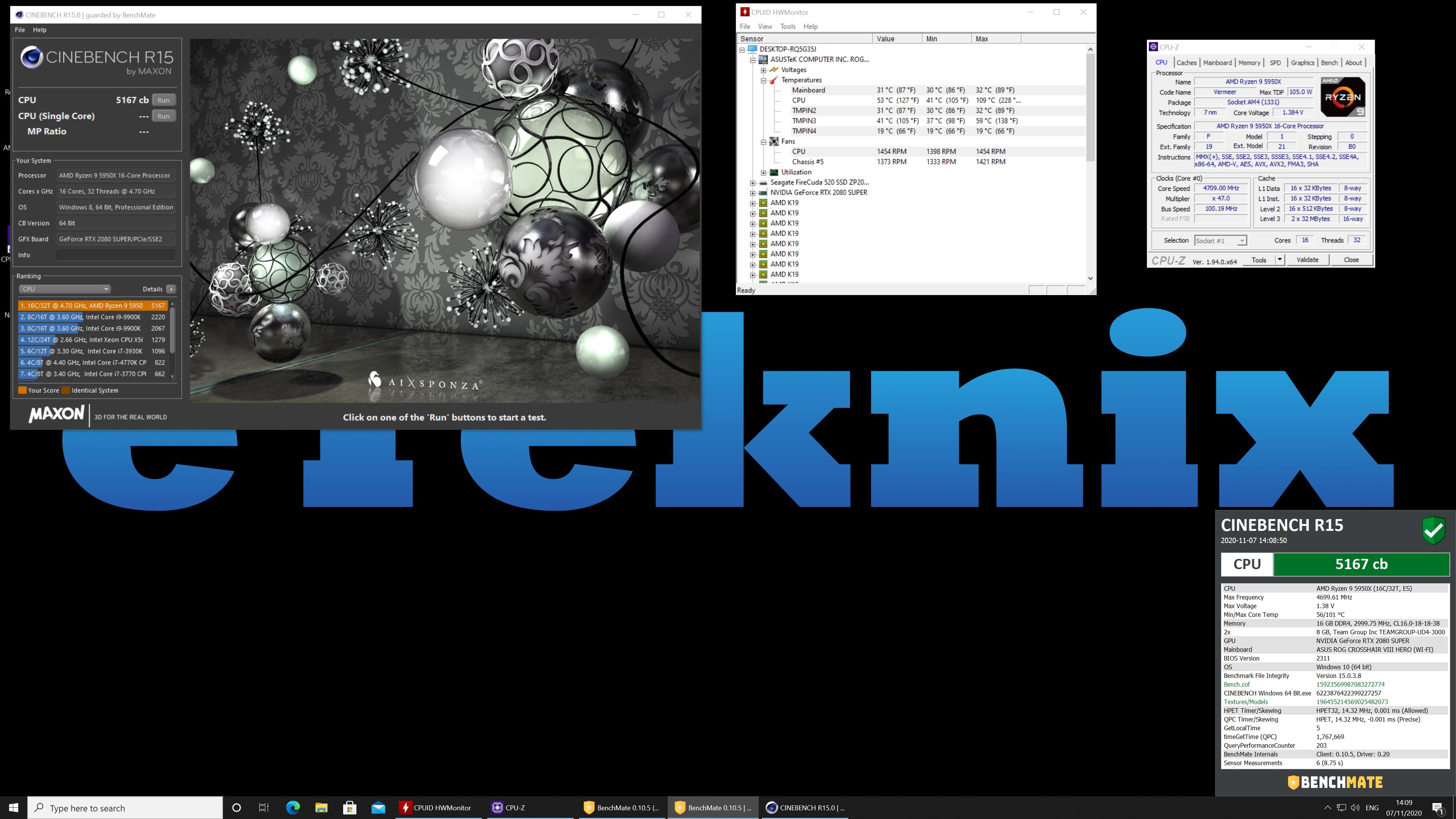Image resolution: width=1456 pixels, height=819 pixels.
Task: Switch to About tab in CPU-Z
Action: click(x=1353, y=63)
